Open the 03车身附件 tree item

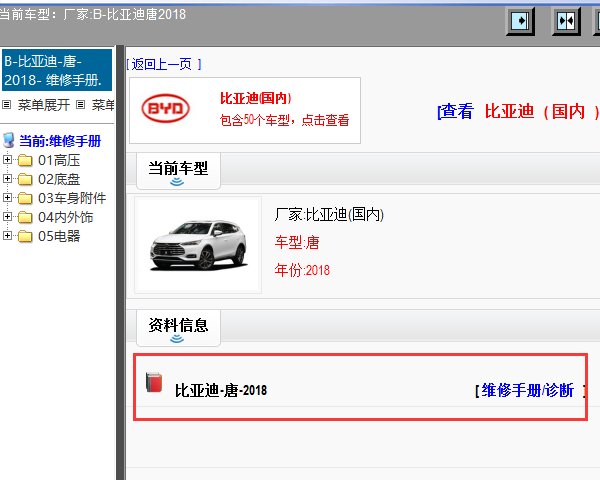tap(72, 198)
